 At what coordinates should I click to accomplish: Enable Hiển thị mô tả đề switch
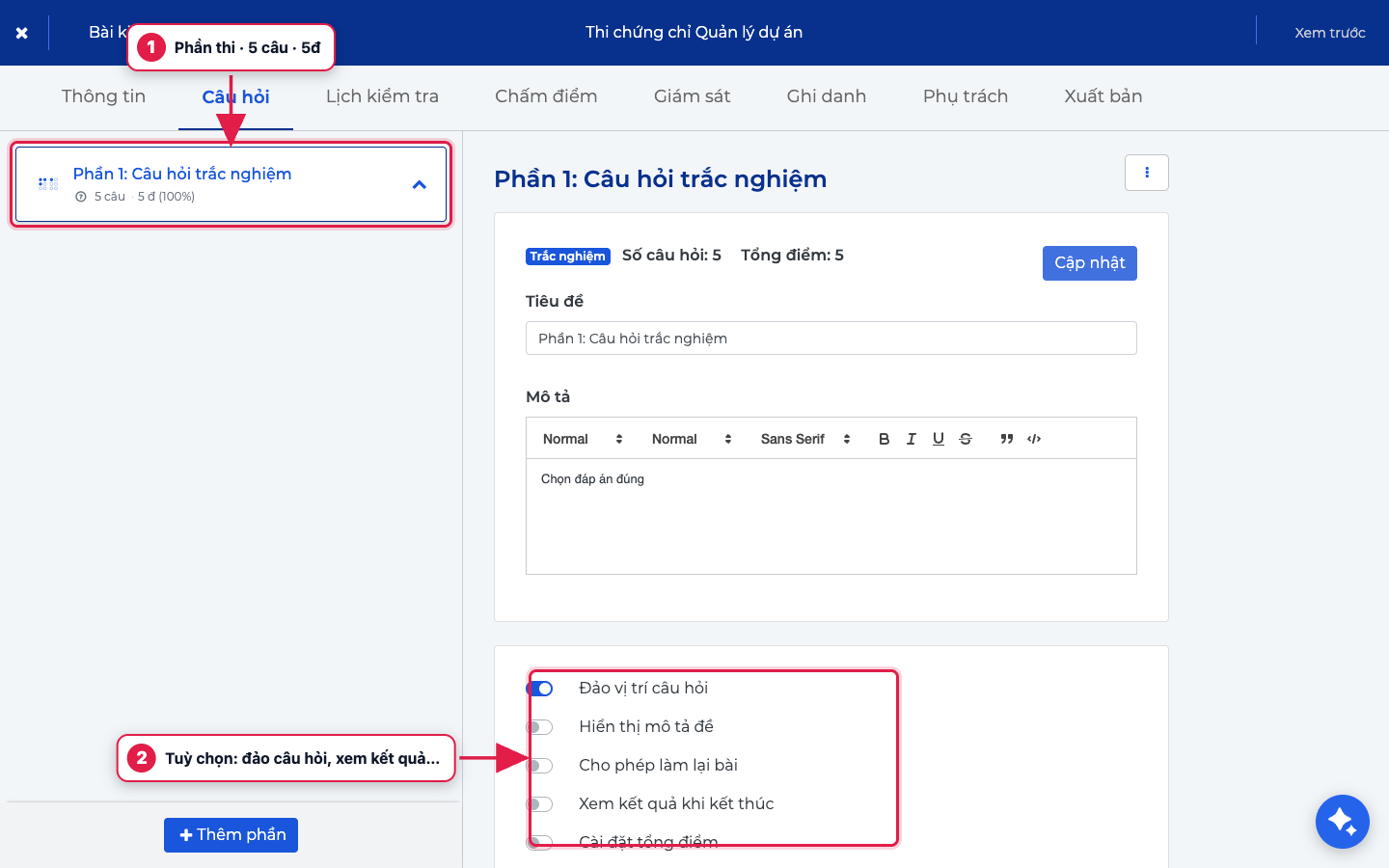click(x=539, y=727)
